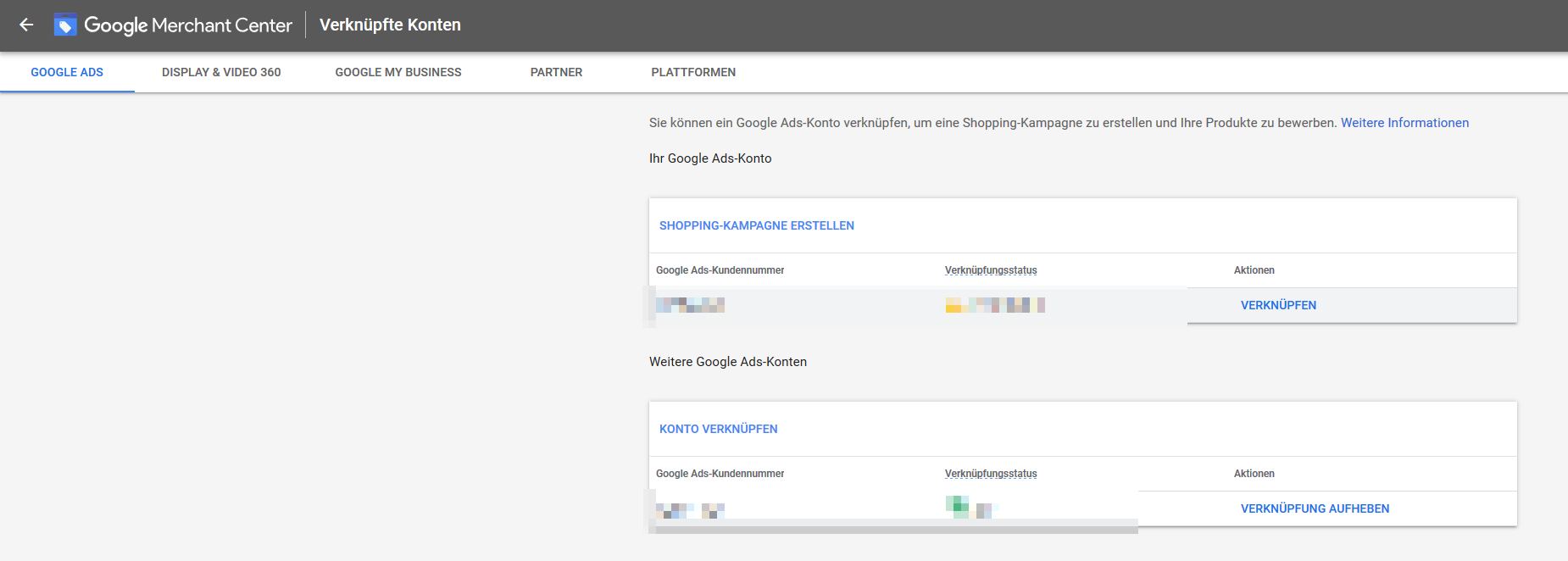The height and width of the screenshot is (561, 1568).
Task: Click the Ihr Google Ads-Konto heading
Action: (x=710, y=158)
